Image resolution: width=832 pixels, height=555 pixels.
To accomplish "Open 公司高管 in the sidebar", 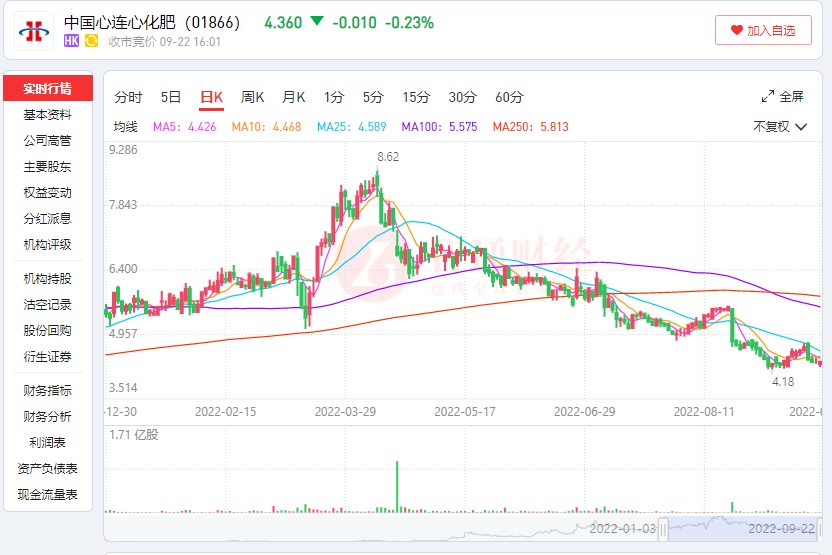I will [48, 141].
